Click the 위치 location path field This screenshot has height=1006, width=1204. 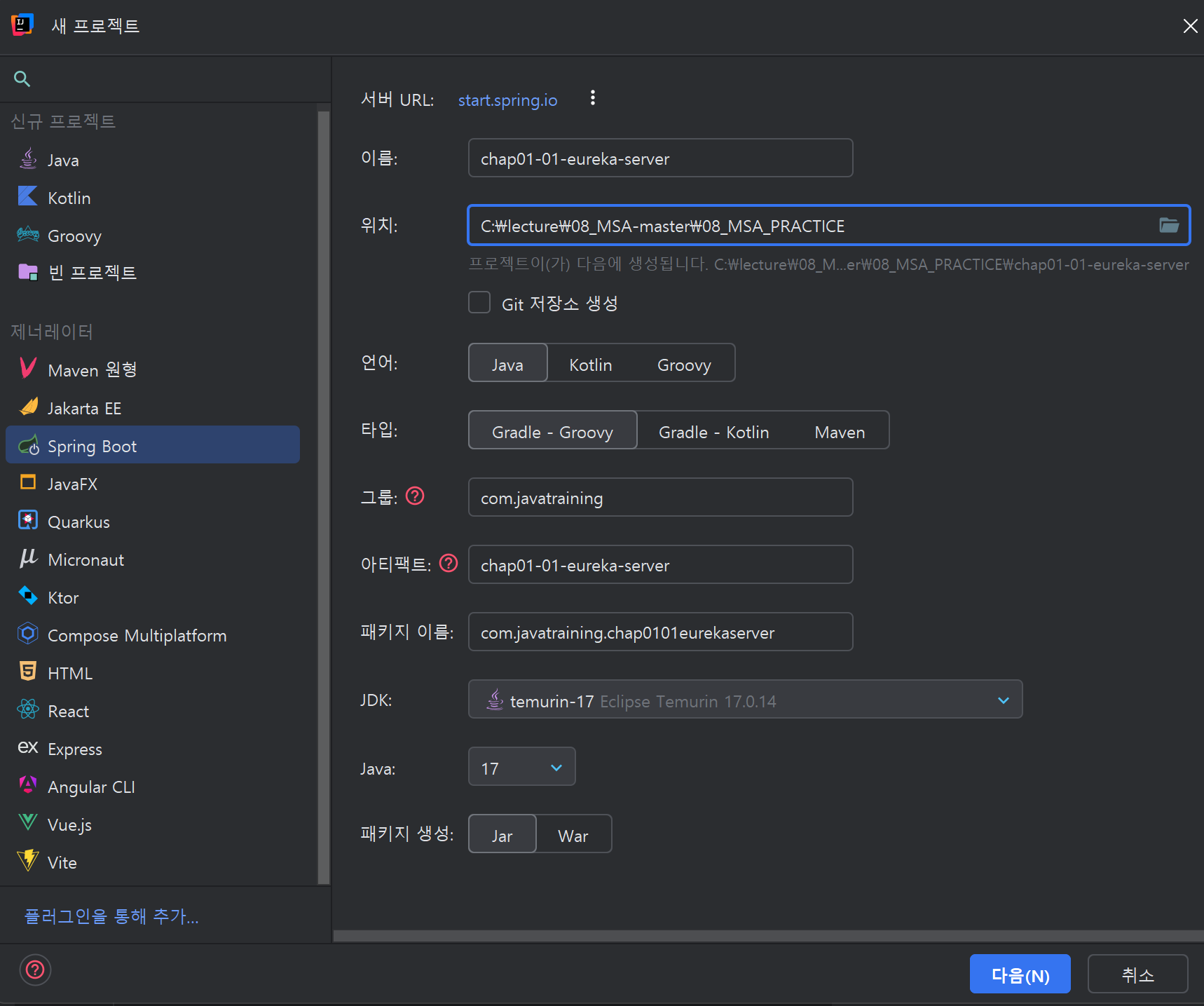click(829, 226)
